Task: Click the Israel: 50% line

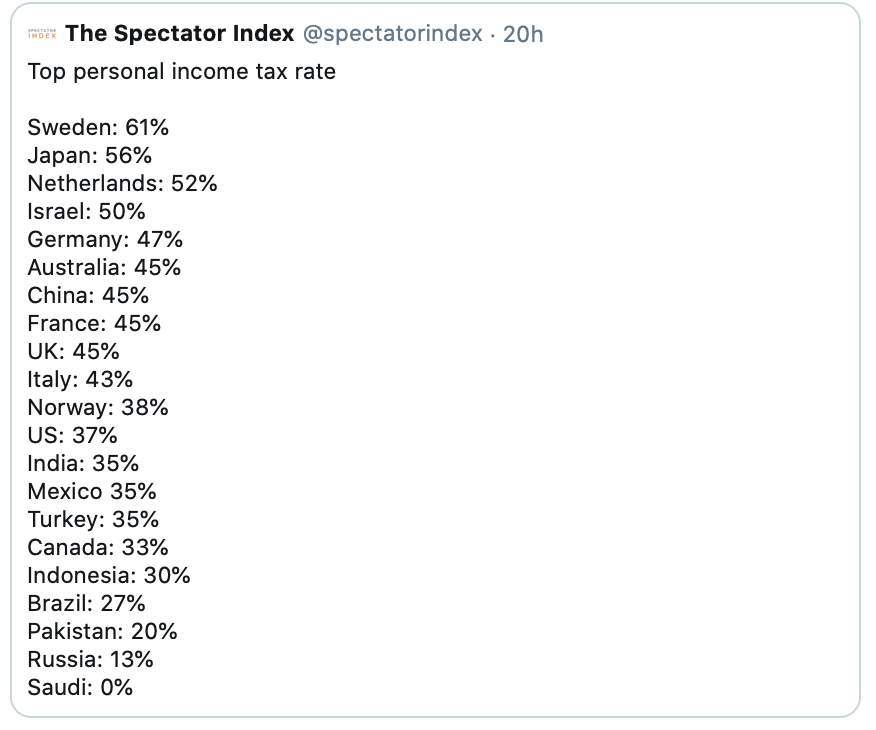Action: coord(87,212)
